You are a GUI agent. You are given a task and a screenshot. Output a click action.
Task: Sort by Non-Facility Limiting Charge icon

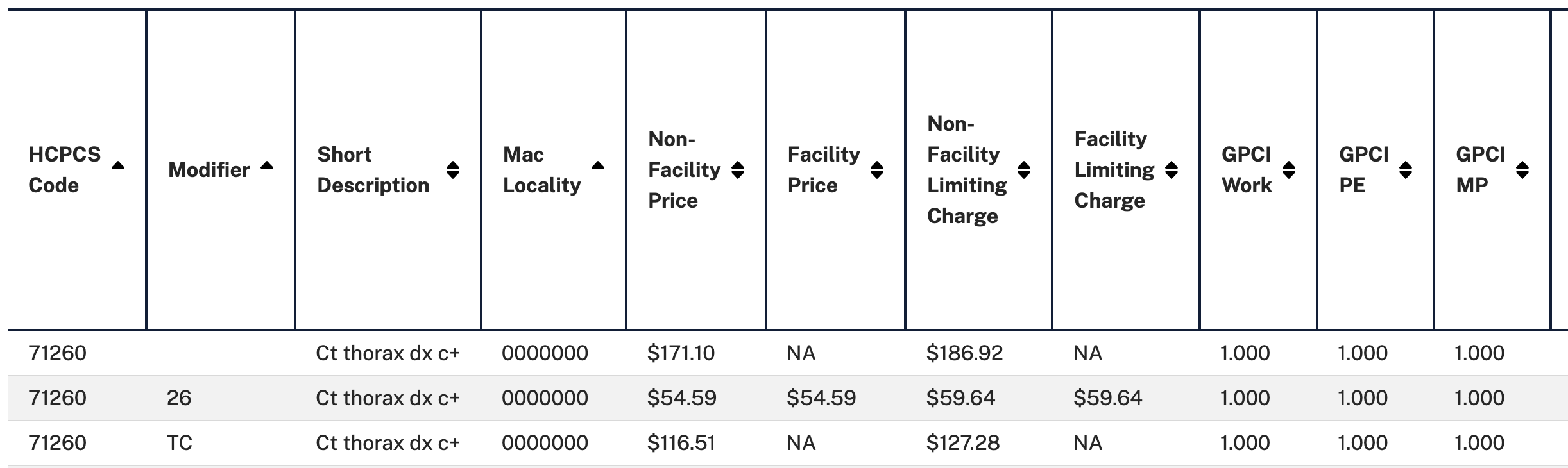[1024, 170]
